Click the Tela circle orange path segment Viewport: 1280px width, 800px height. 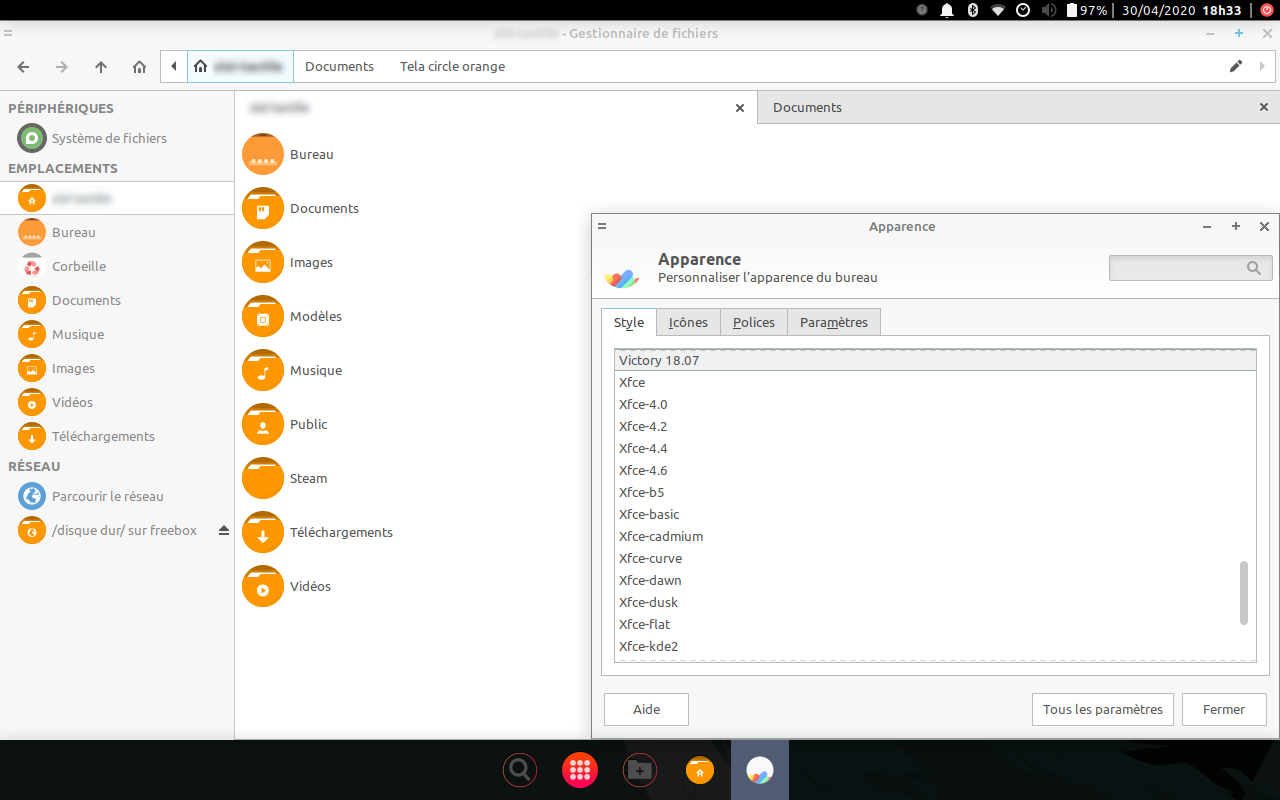(x=452, y=67)
